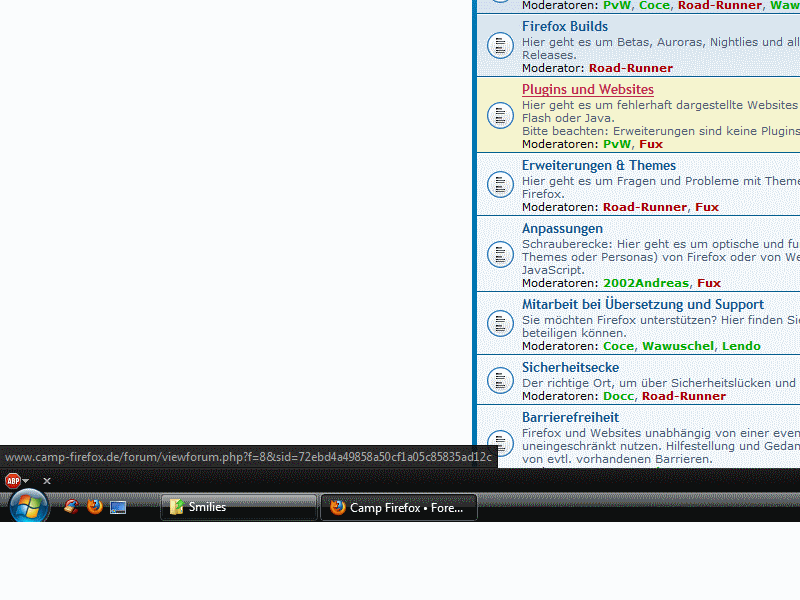Open moderator Road-Runner under Erweiterungen & Themes
This screenshot has width=800, height=600.
pyautogui.click(x=645, y=207)
